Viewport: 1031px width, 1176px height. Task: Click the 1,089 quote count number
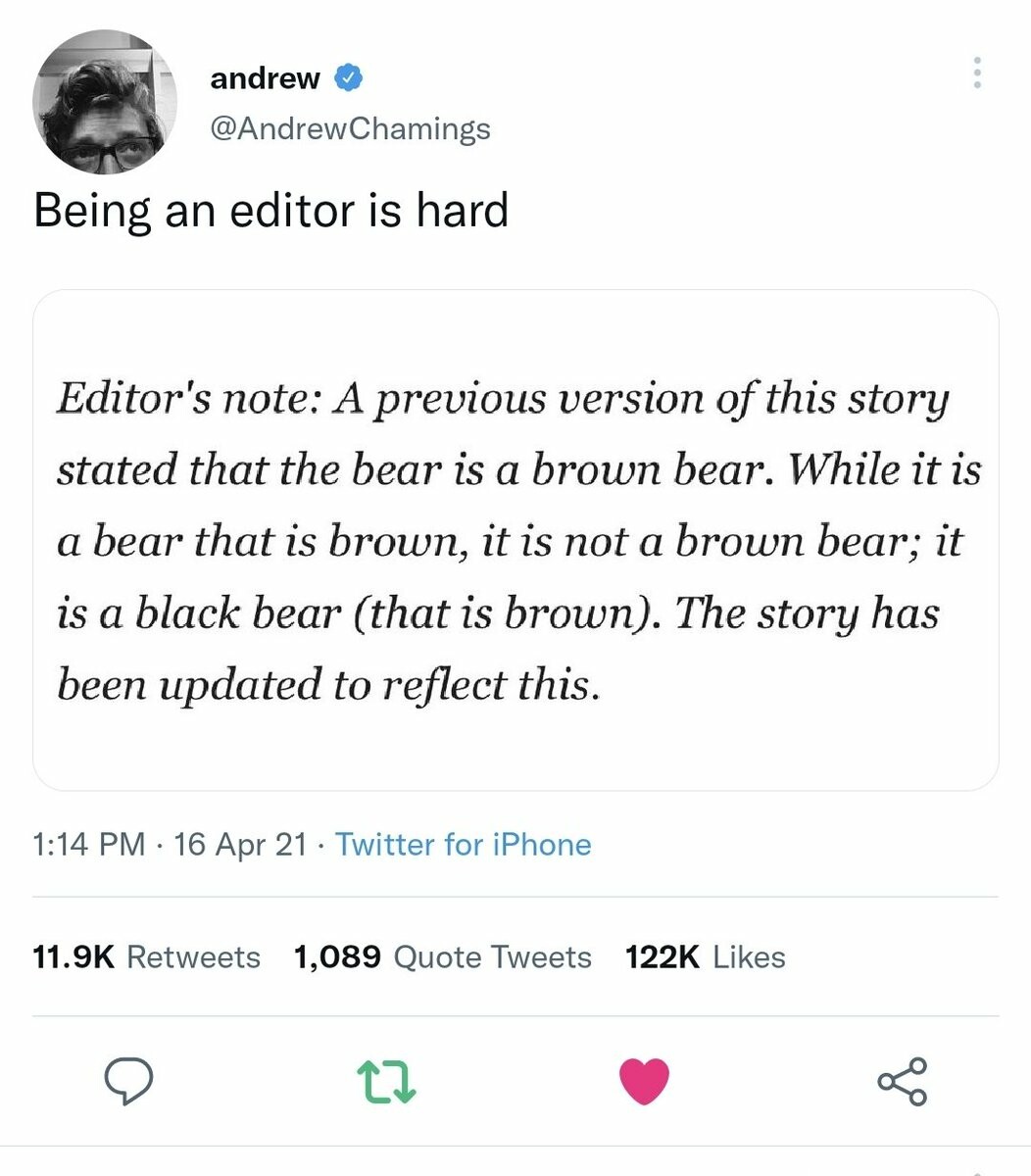(338, 956)
